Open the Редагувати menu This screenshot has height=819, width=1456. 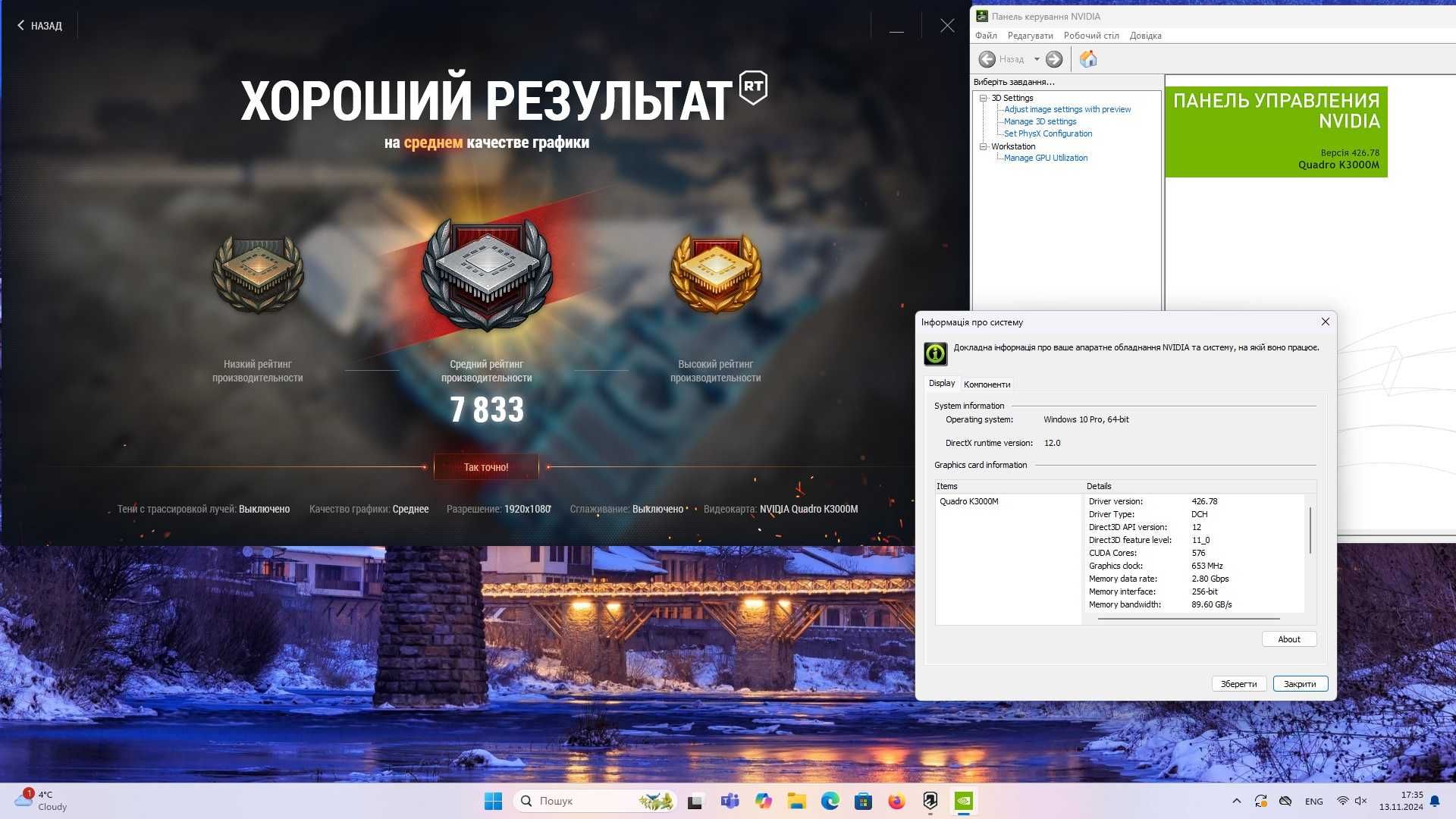(1030, 36)
